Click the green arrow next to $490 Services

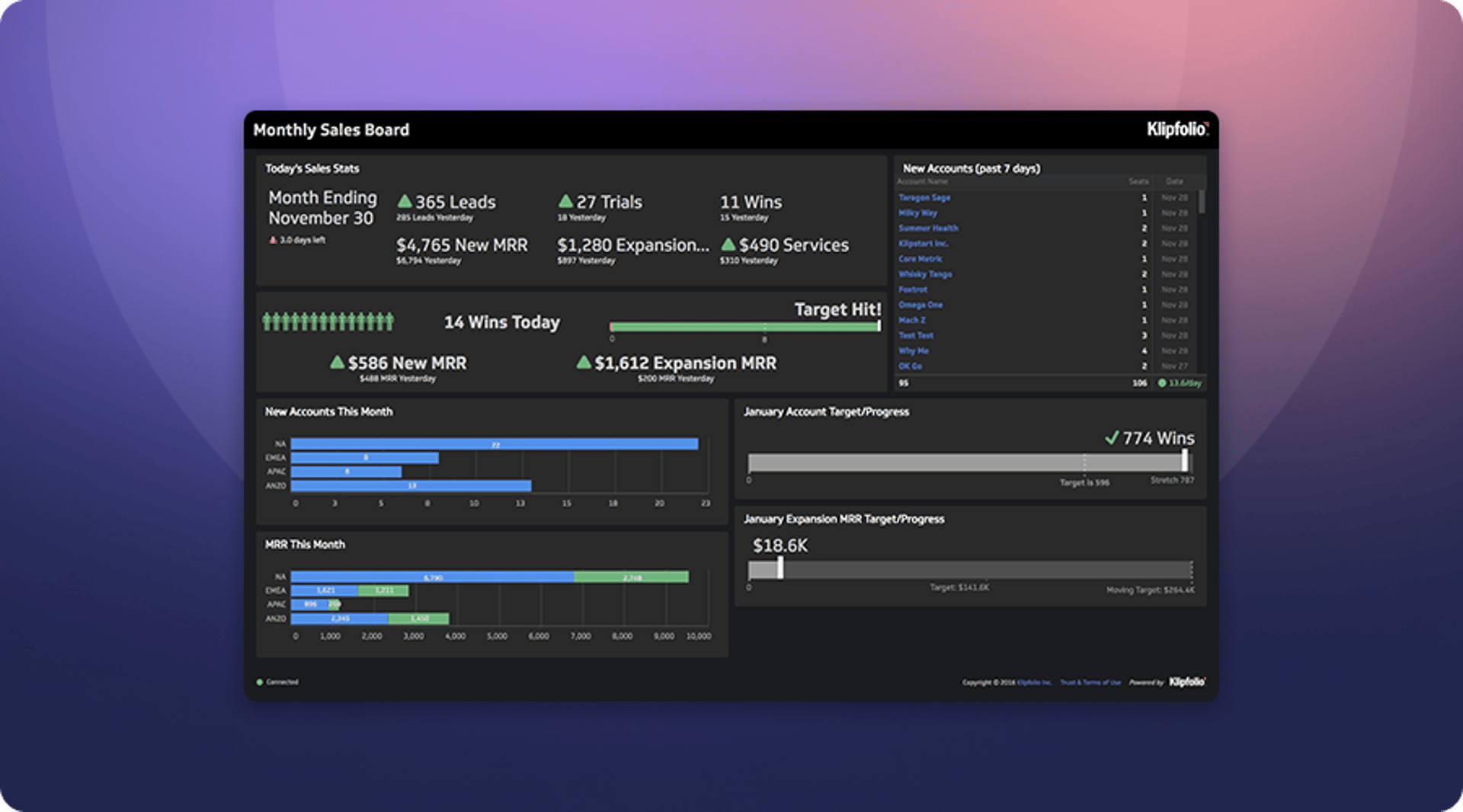pyautogui.click(x=728, y=245)
